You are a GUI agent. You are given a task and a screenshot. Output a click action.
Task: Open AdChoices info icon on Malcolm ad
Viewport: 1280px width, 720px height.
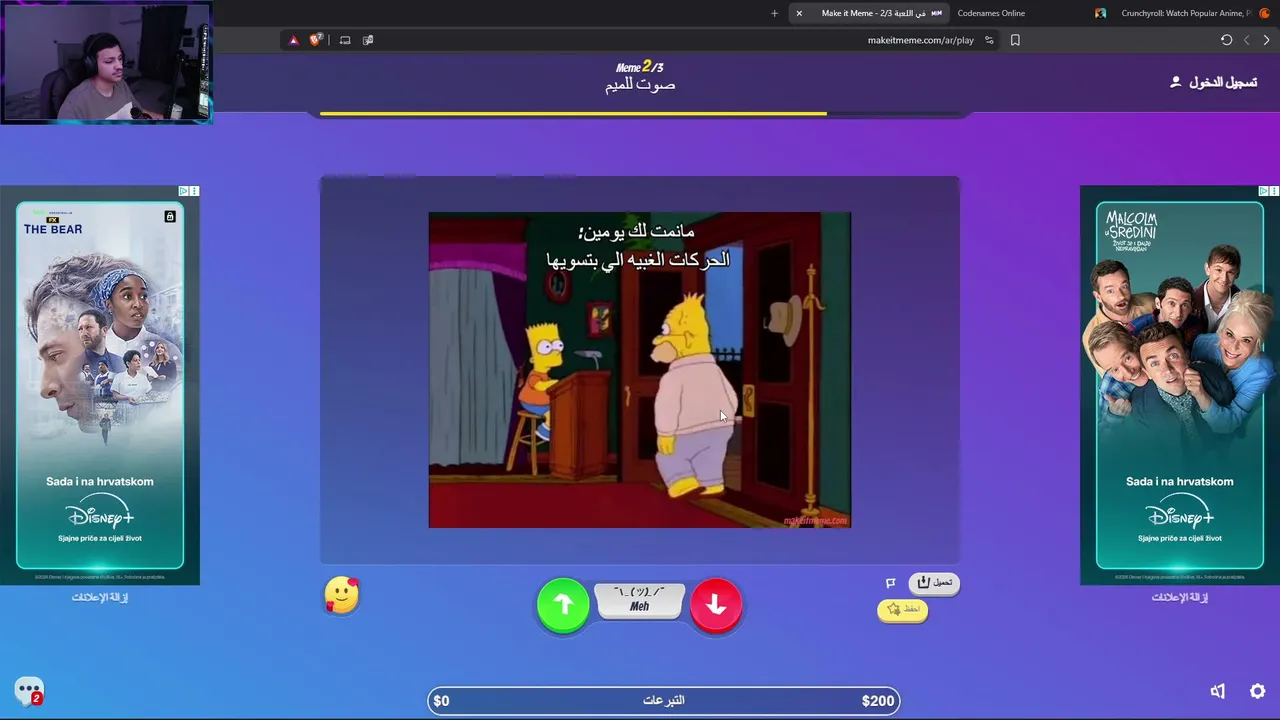click(1264, 191)
